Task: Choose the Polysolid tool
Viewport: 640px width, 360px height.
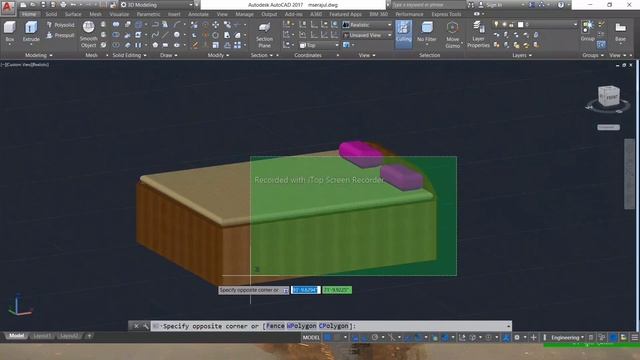Action: [60, 25]
